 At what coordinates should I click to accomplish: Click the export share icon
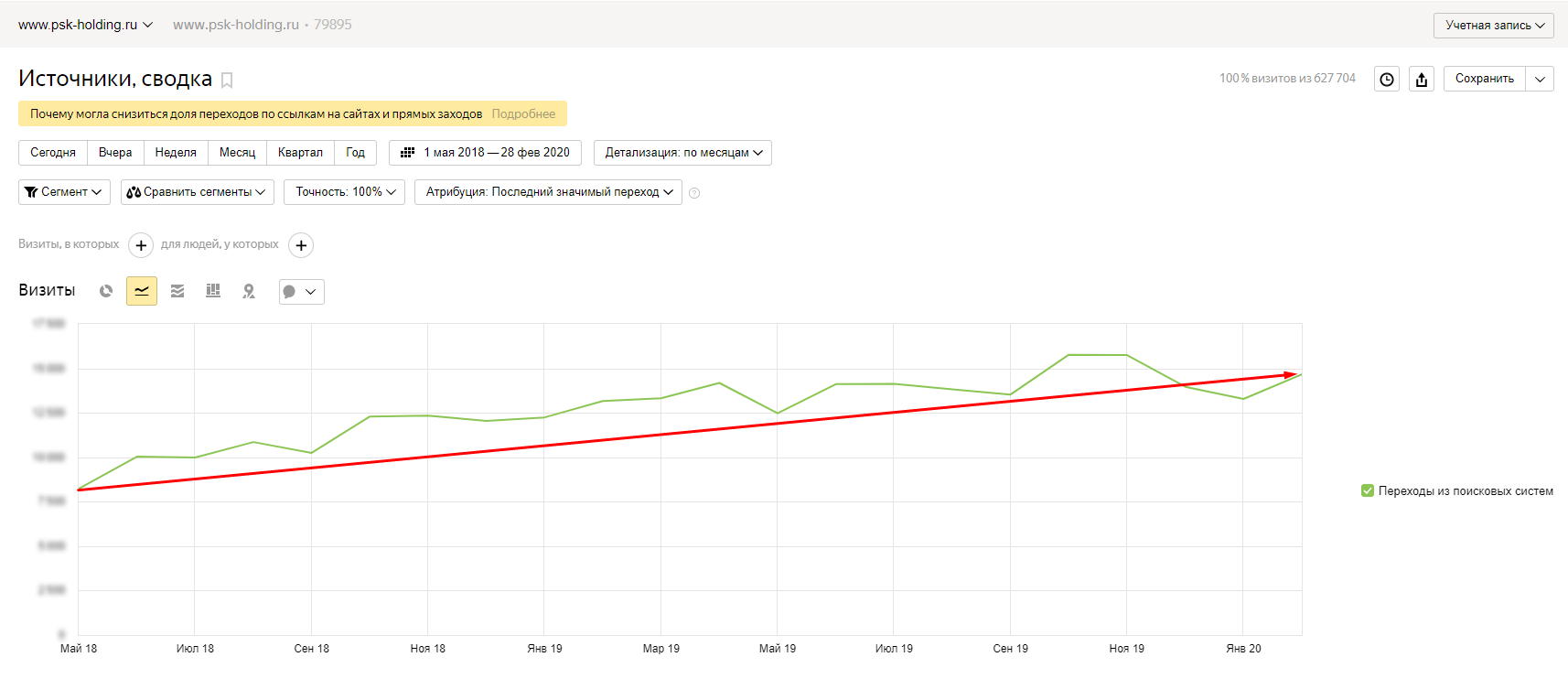[x=1422, y=80]
